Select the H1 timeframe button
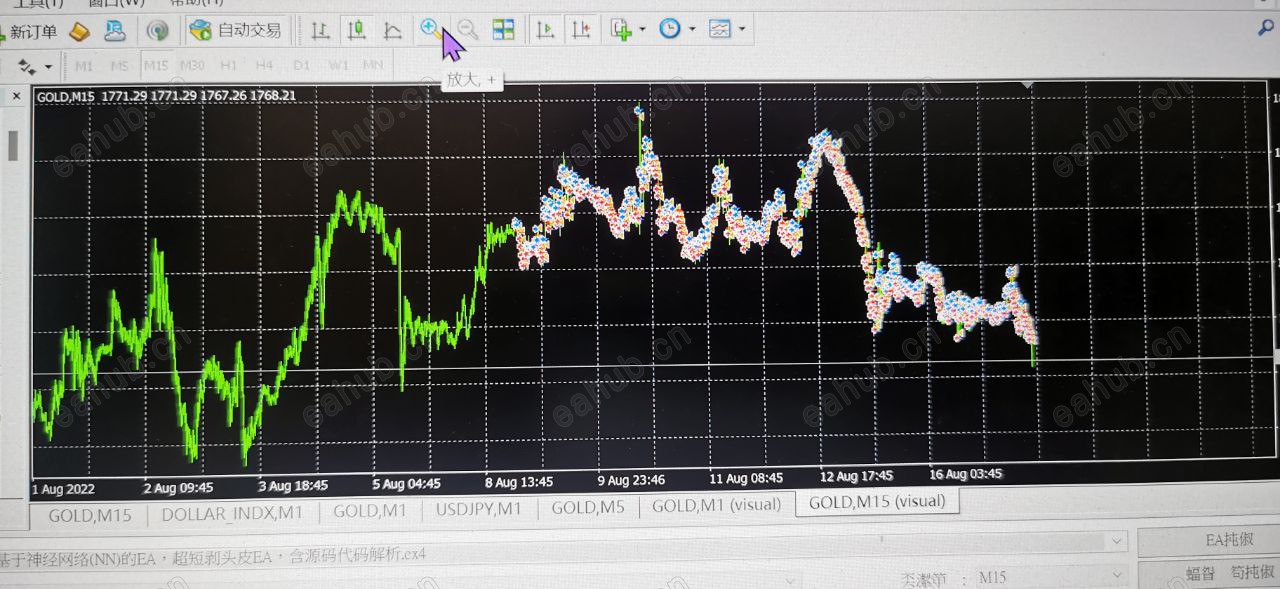The height and width of the screenshot is (589, 1280). [x=229, y=66]
